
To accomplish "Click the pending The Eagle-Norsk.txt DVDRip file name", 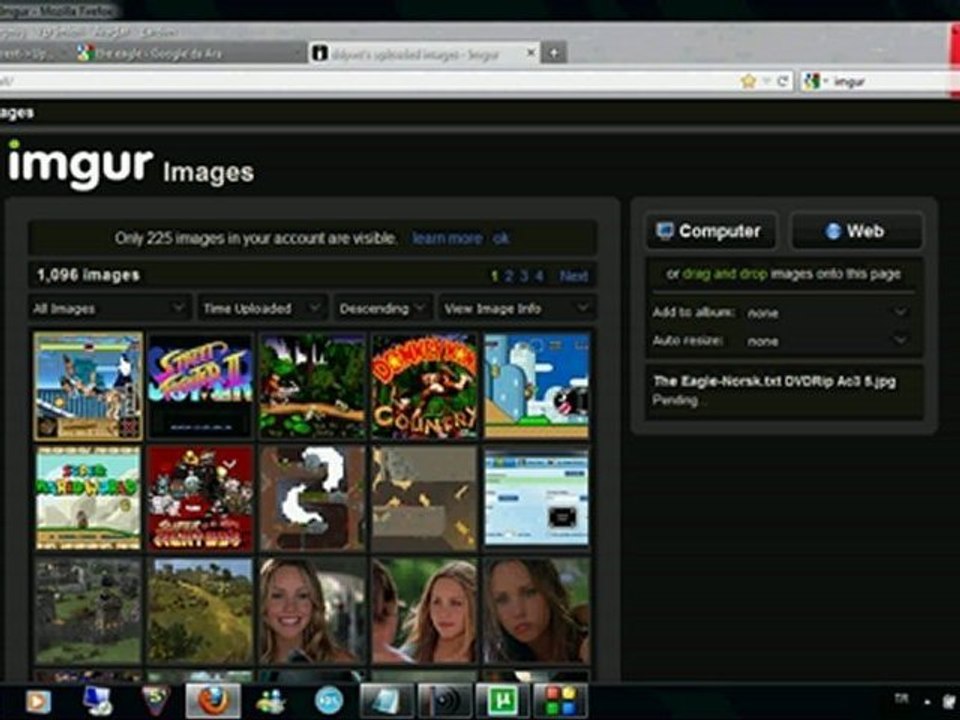I will click(774, 381).
